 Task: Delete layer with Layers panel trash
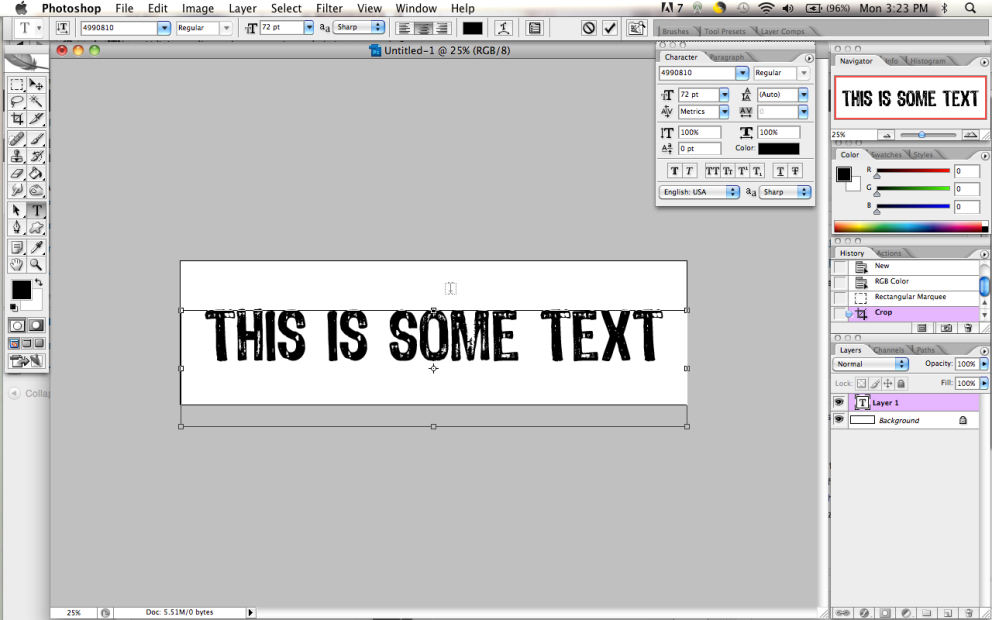[967, 612]
